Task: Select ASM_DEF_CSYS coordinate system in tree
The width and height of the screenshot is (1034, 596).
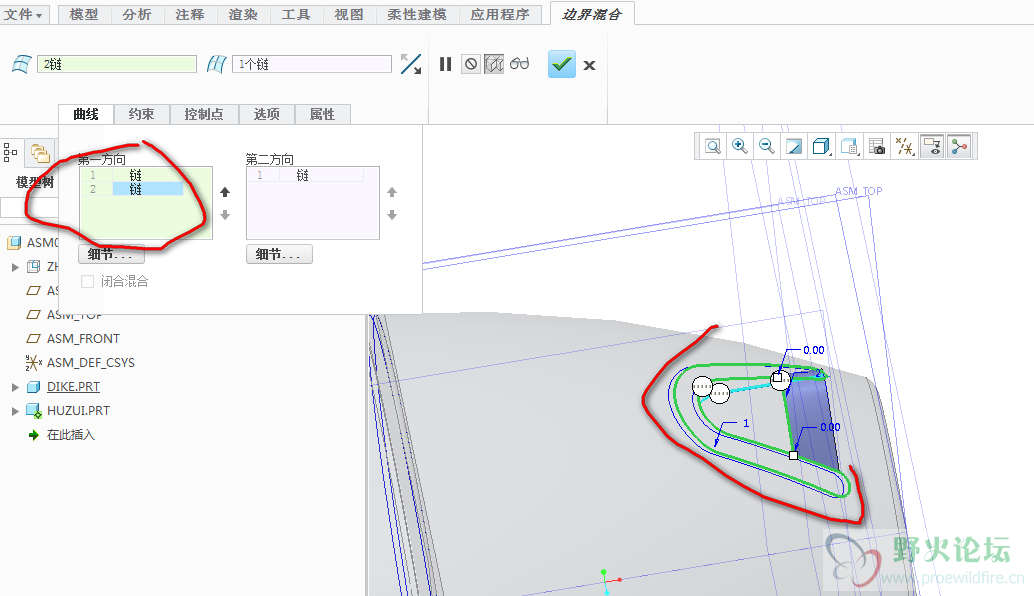Action: coord(90,363)
